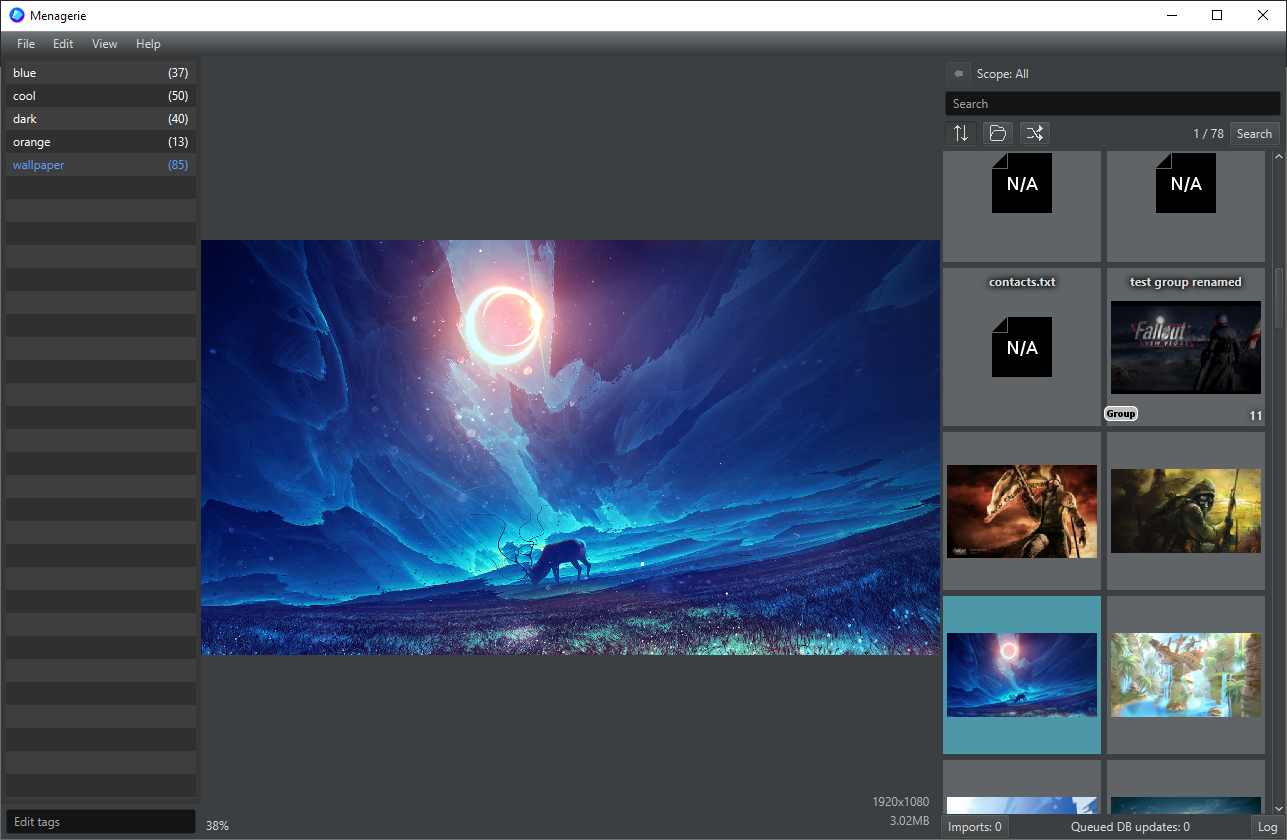Select the contacts.txt item
The image size is (1287, 840).
click(1022, 347)
